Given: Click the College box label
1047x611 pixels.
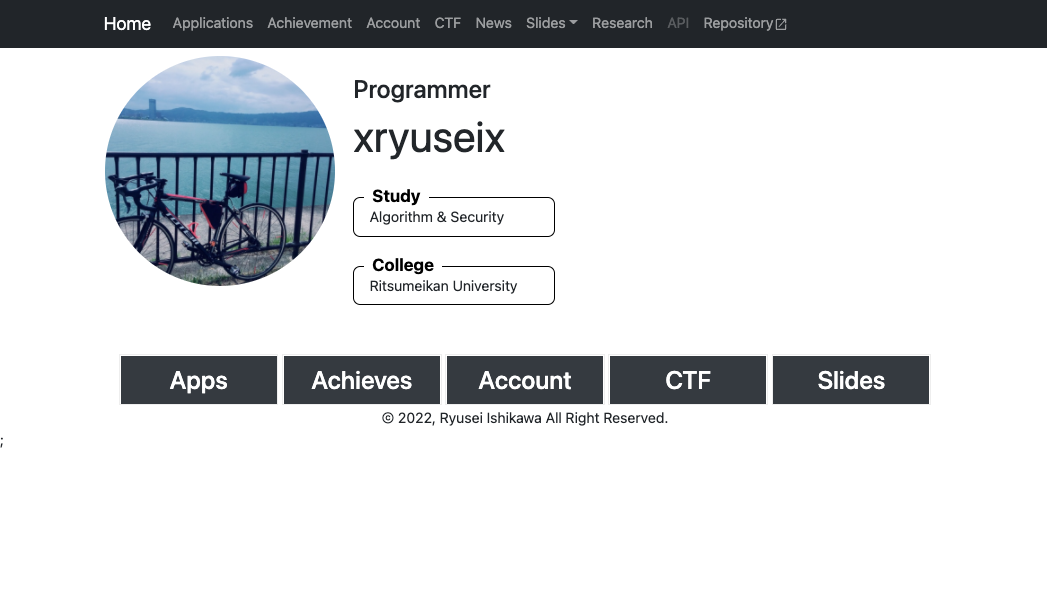Looking at the screenshot, I should [403, 265].
